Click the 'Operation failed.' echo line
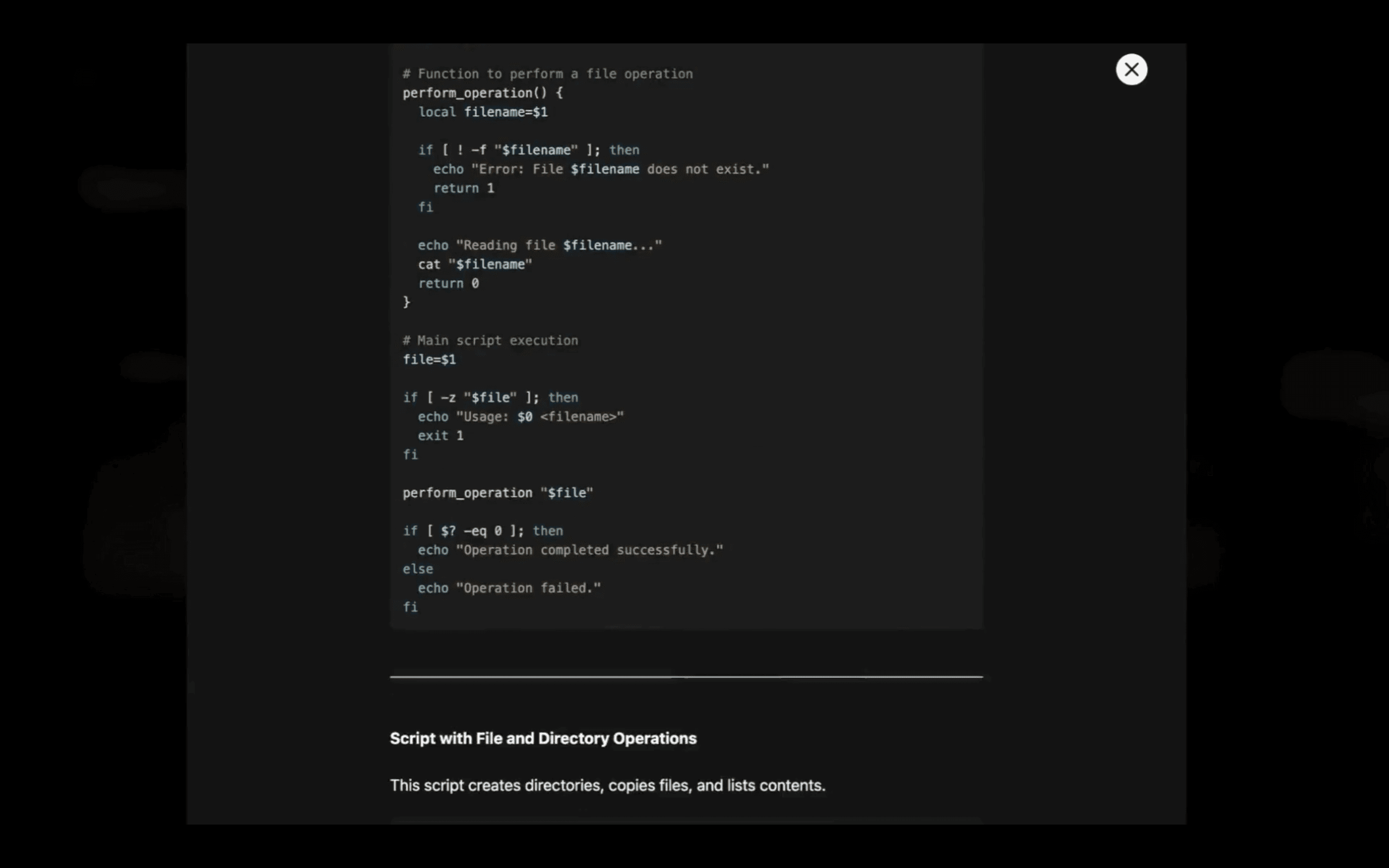The height and width of the screenshot is (868, 1389). (x=508, y=588)
